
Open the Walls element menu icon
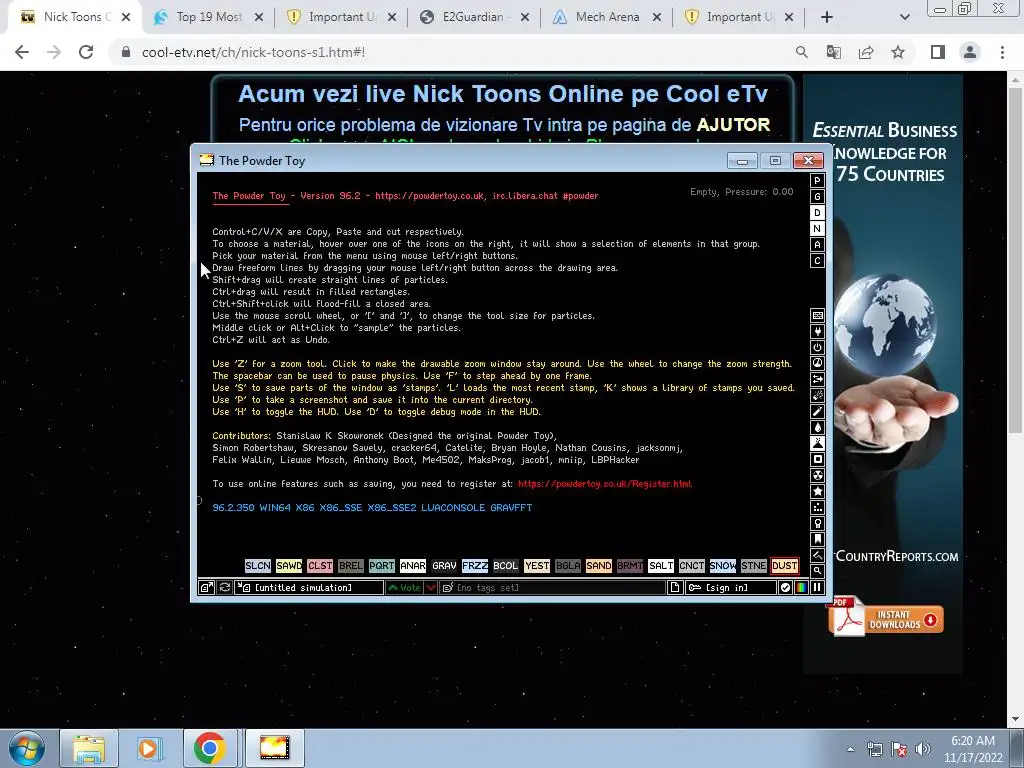click(817, 315)
